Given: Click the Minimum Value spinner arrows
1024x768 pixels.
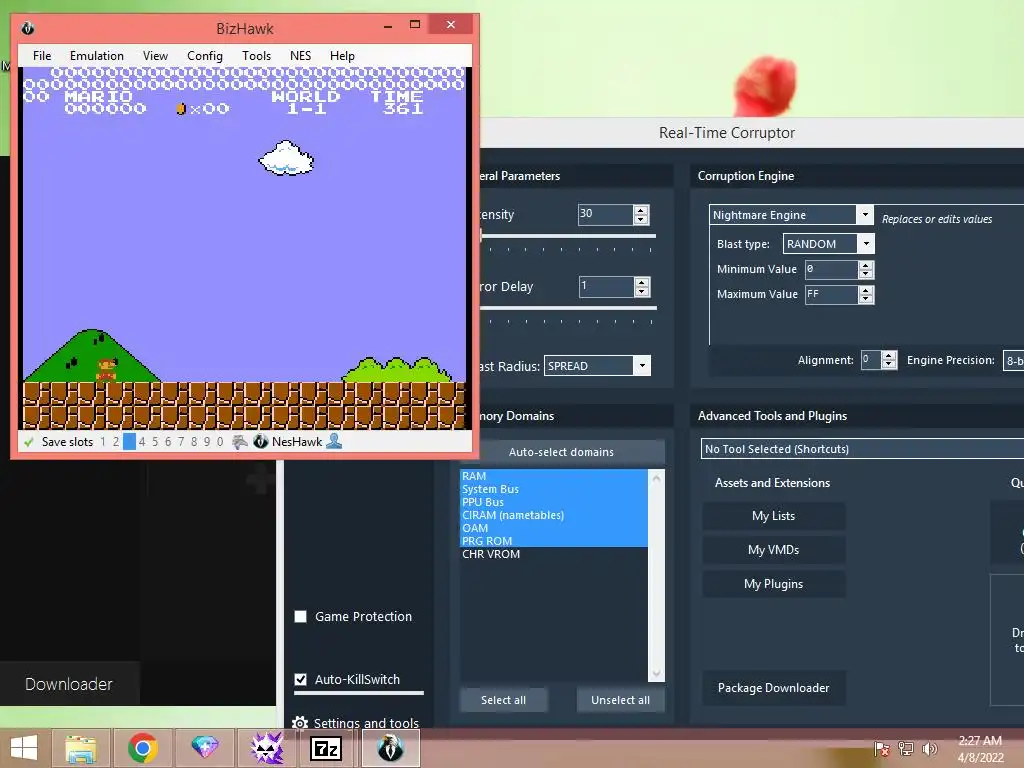Looking at the screenshot, I should 865,269.
